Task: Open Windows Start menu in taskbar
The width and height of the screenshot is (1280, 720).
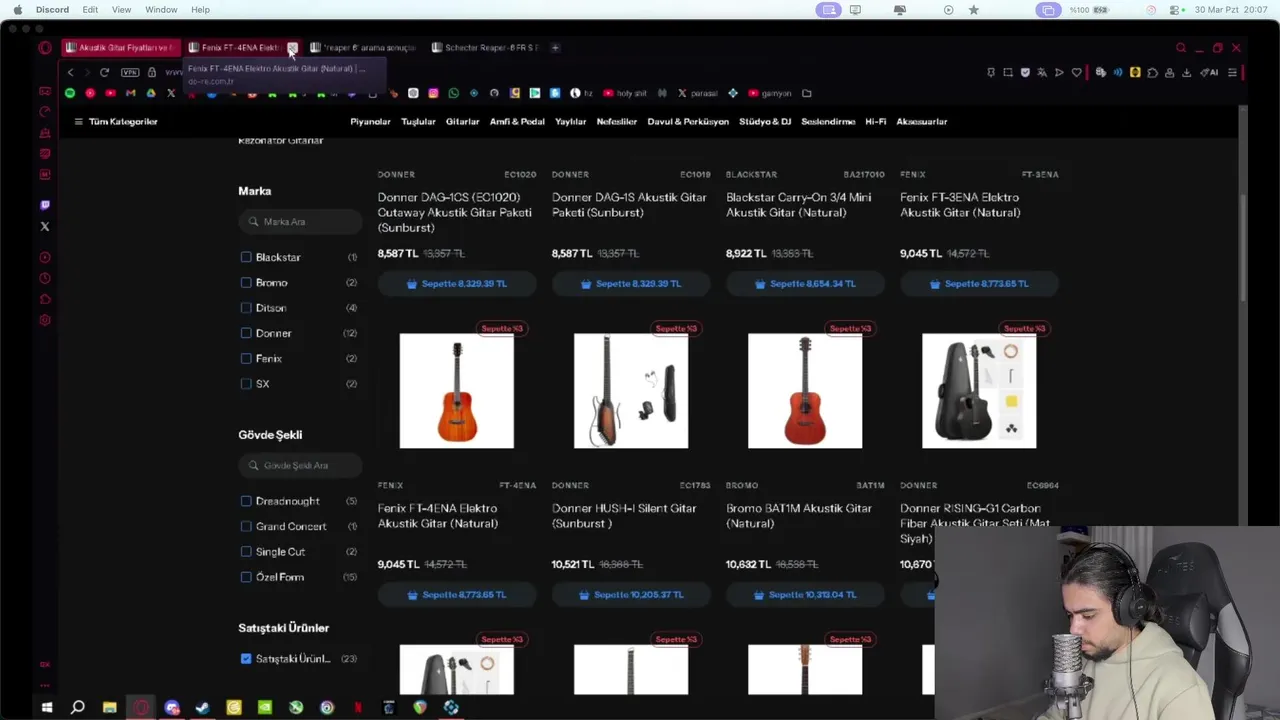Action: 46,708
